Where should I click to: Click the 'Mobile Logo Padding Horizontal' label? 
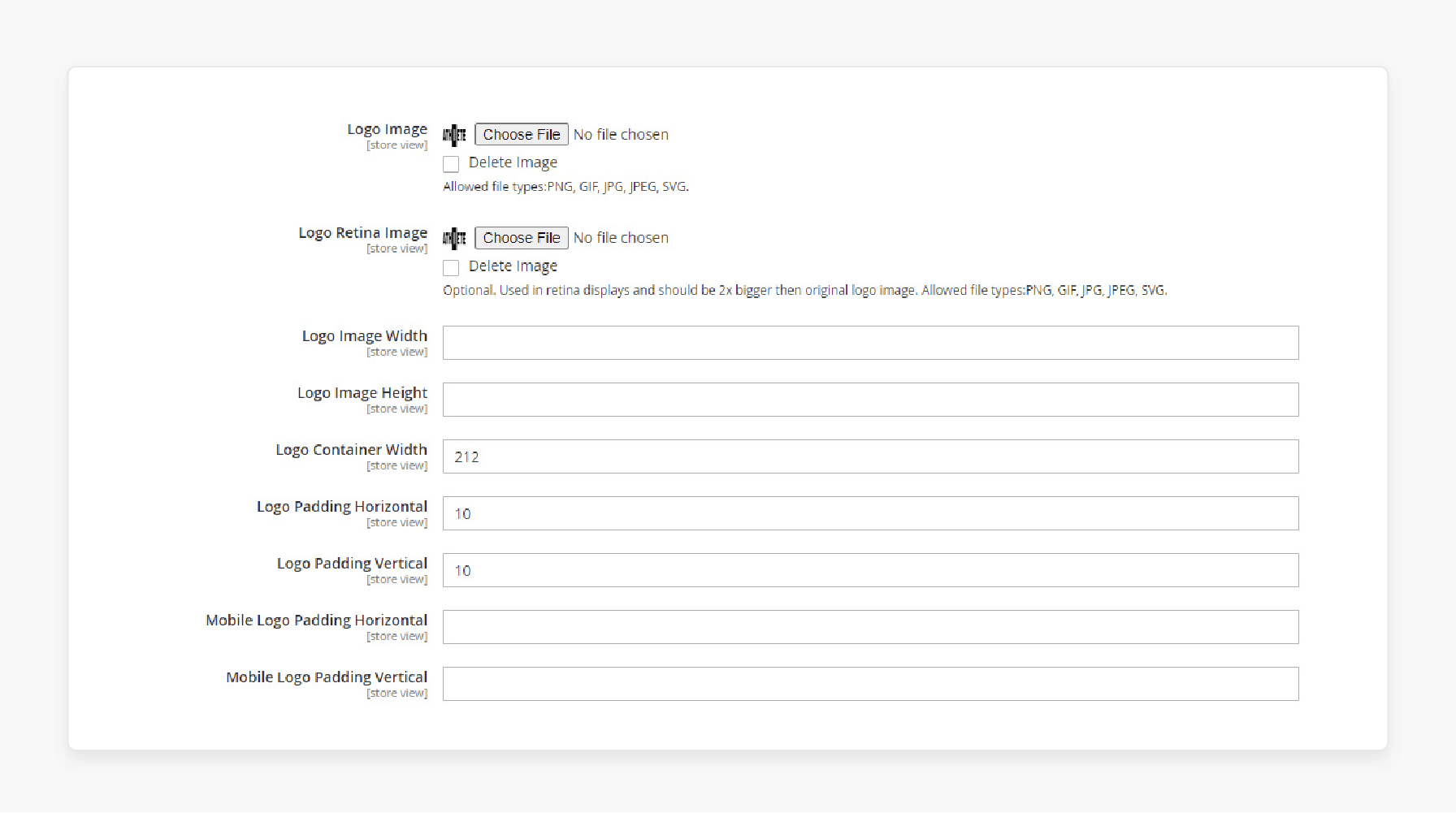point(316,621)
